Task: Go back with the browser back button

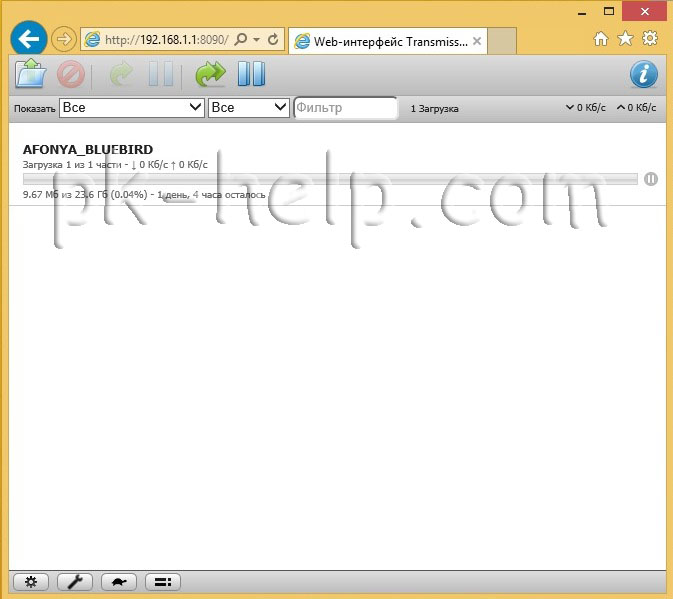Action: click(29, 39)
